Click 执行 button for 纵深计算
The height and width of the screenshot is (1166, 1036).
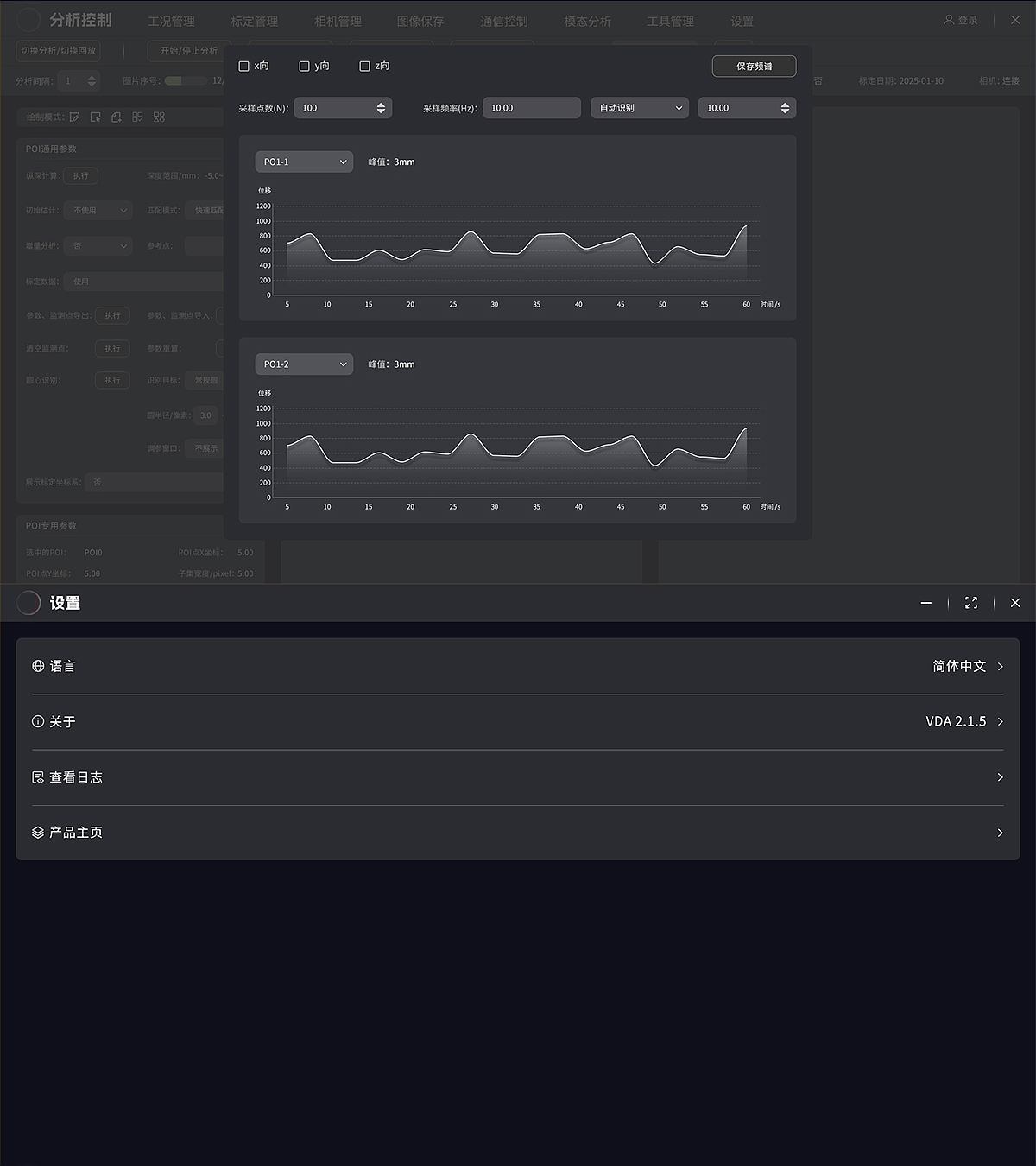[x=80, y=175]
